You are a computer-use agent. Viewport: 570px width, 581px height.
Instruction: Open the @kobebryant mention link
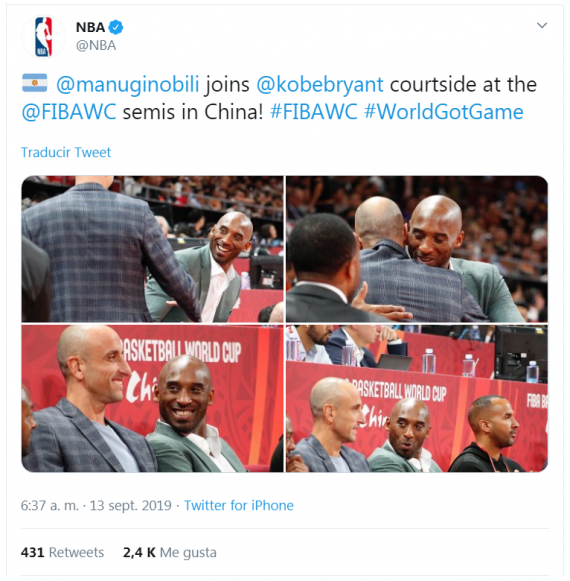tap(320, 84)
